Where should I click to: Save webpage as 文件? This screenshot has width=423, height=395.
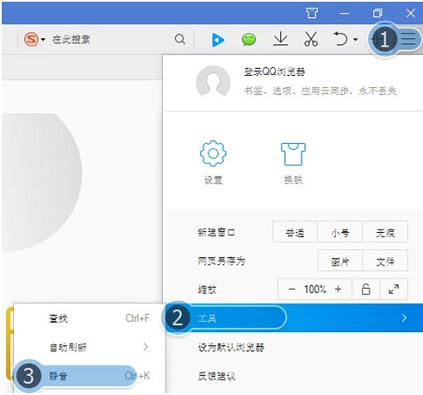click(x=385, y=261)
